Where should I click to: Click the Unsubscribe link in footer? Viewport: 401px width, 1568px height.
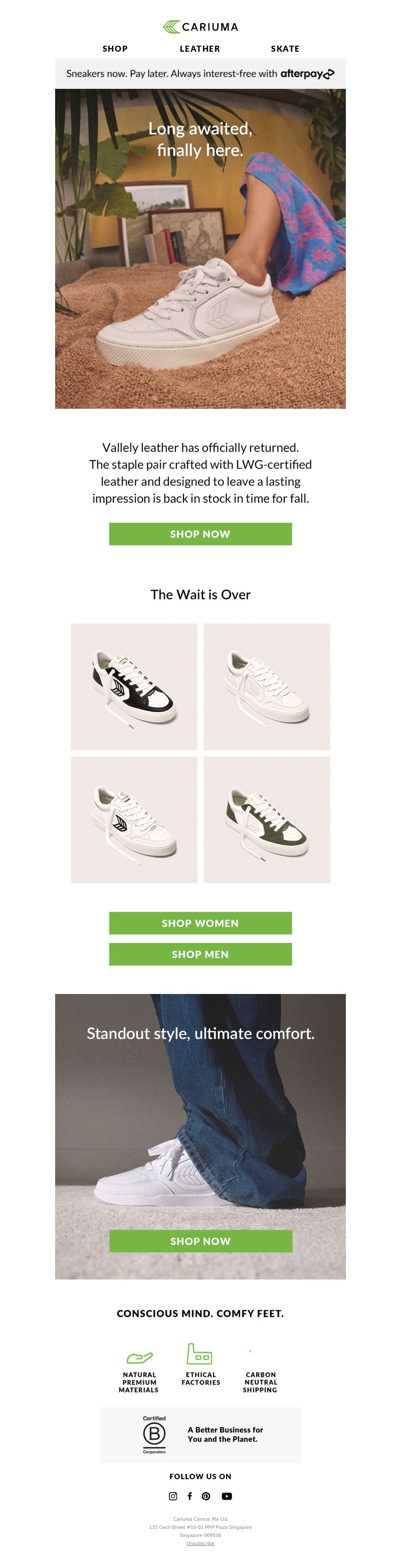coord(200,1543)
